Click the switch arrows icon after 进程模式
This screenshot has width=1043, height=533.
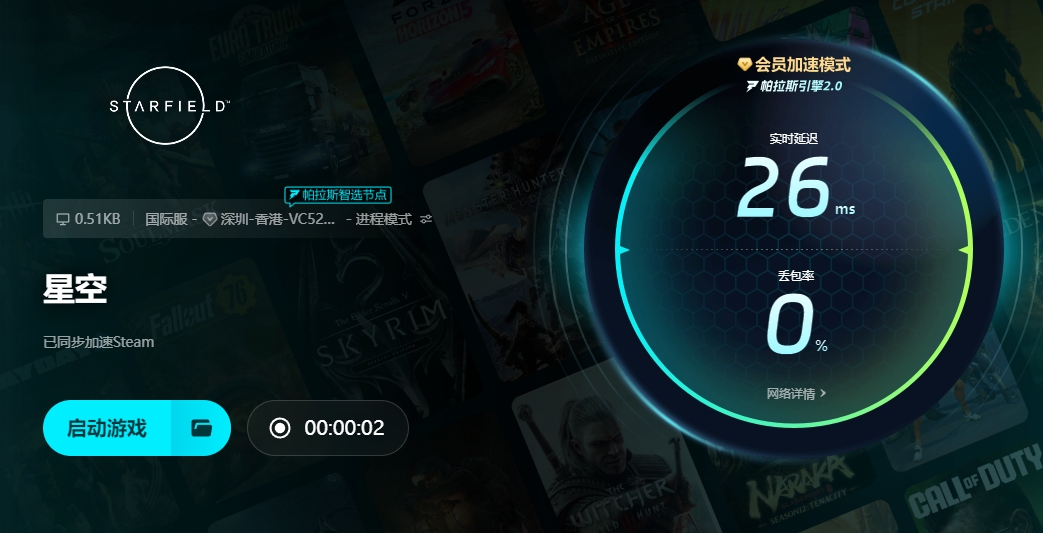426,219
